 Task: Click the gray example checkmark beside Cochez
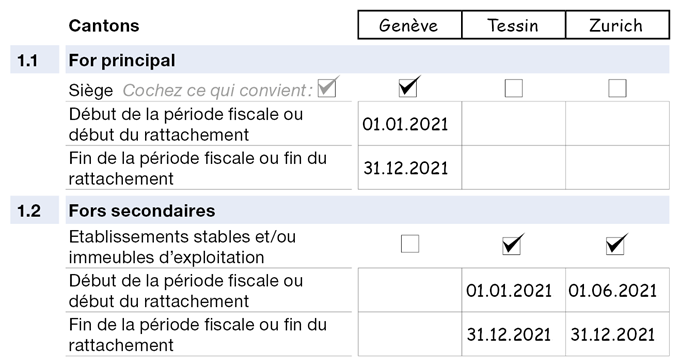tap(327, 88)
